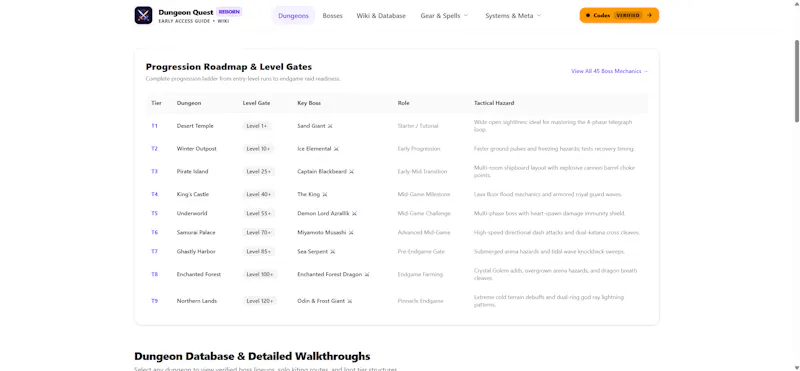This screenshot has height=371, width=800.
Task: Click swords icon next to Sea Serpent
Action: (x=333, y=252)
